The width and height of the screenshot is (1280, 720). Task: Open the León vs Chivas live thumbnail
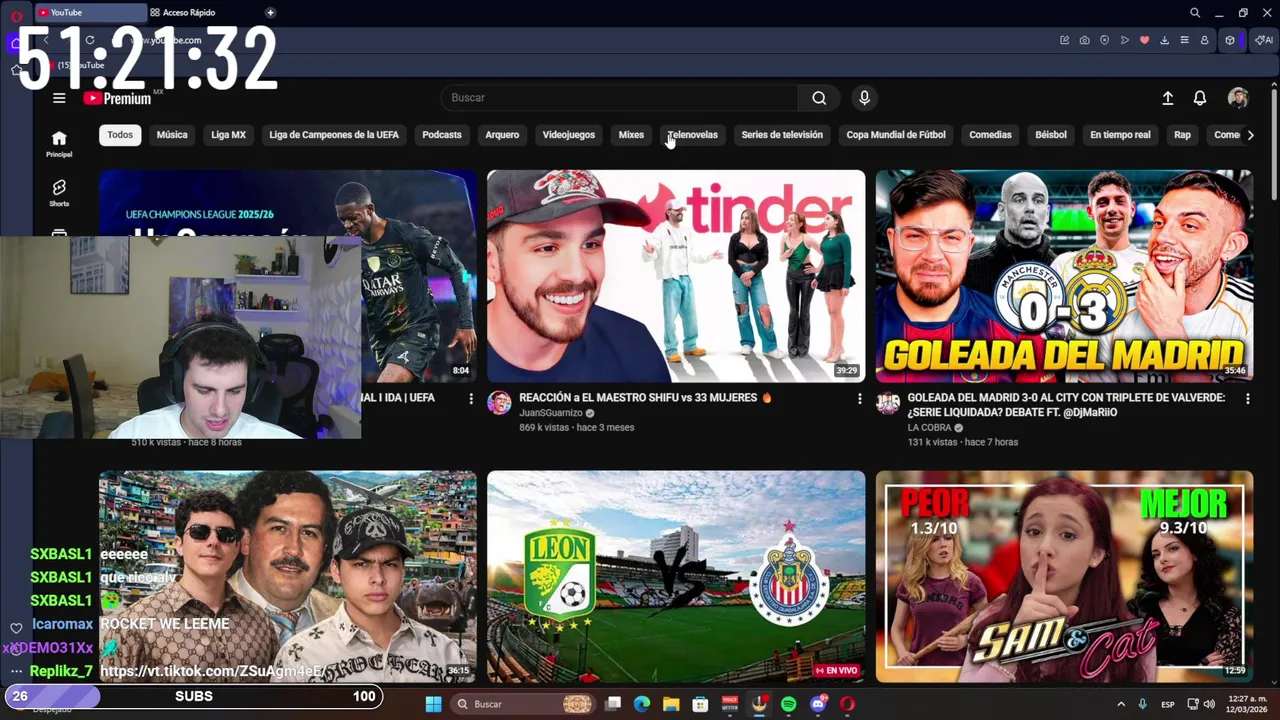[x=676, y=577]
